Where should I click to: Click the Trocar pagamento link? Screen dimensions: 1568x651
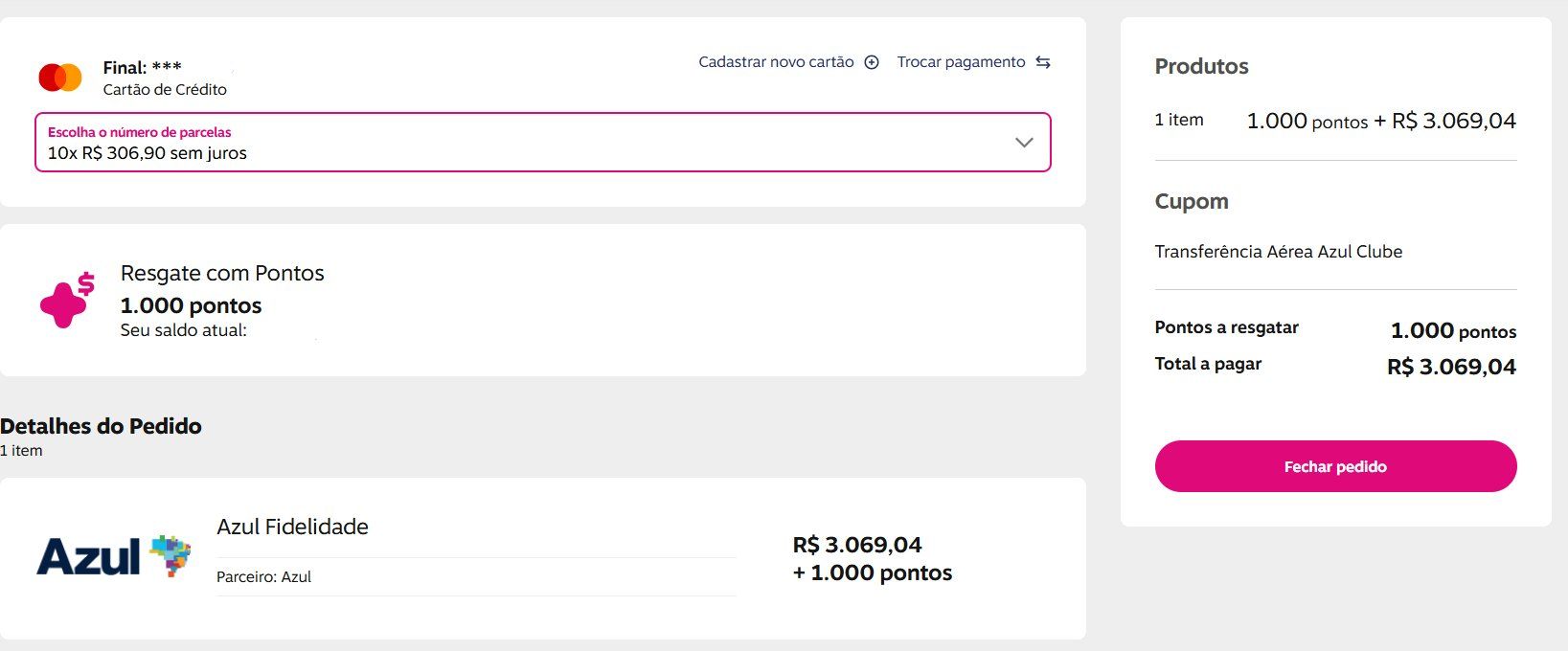tap(961, 62)
